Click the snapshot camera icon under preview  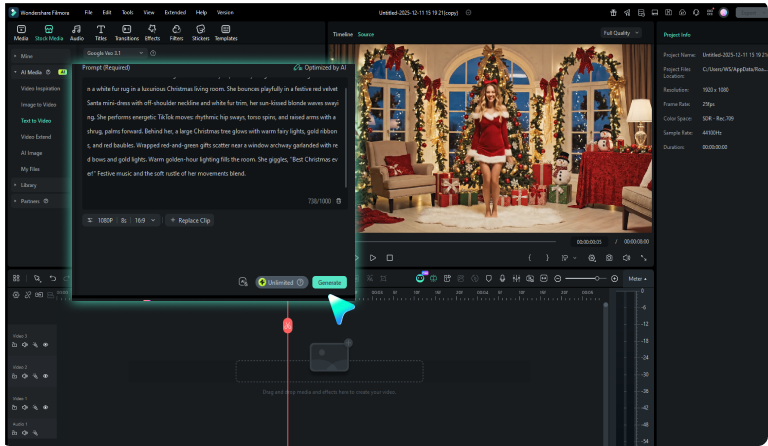click(609, 258)
